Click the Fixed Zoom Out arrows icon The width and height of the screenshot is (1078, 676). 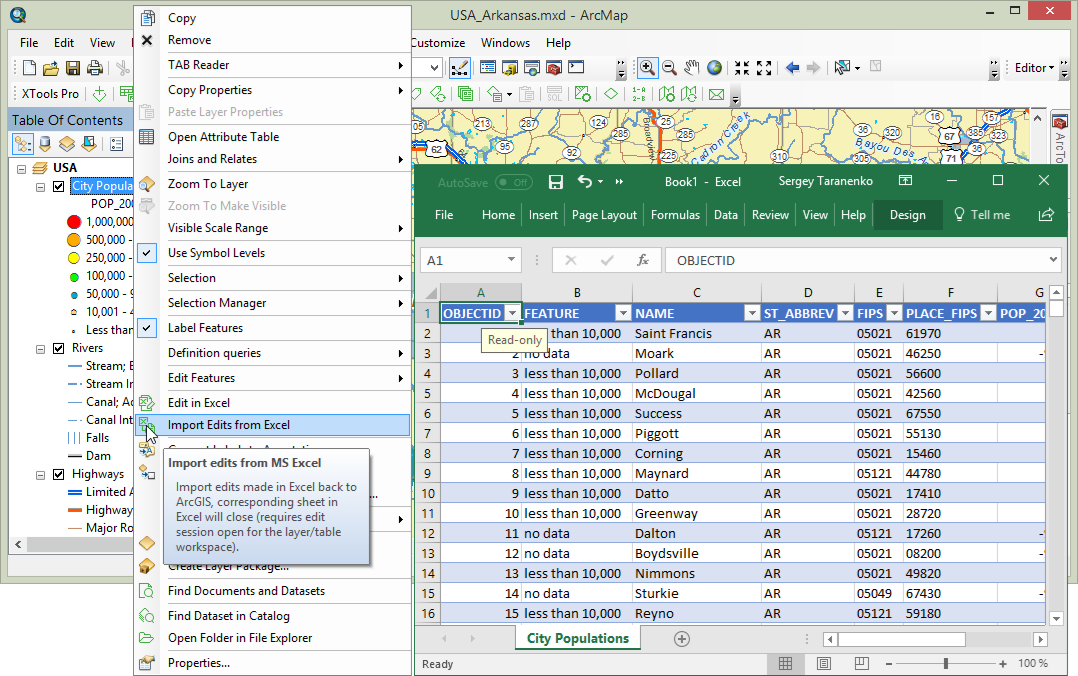tap(764, 67)
